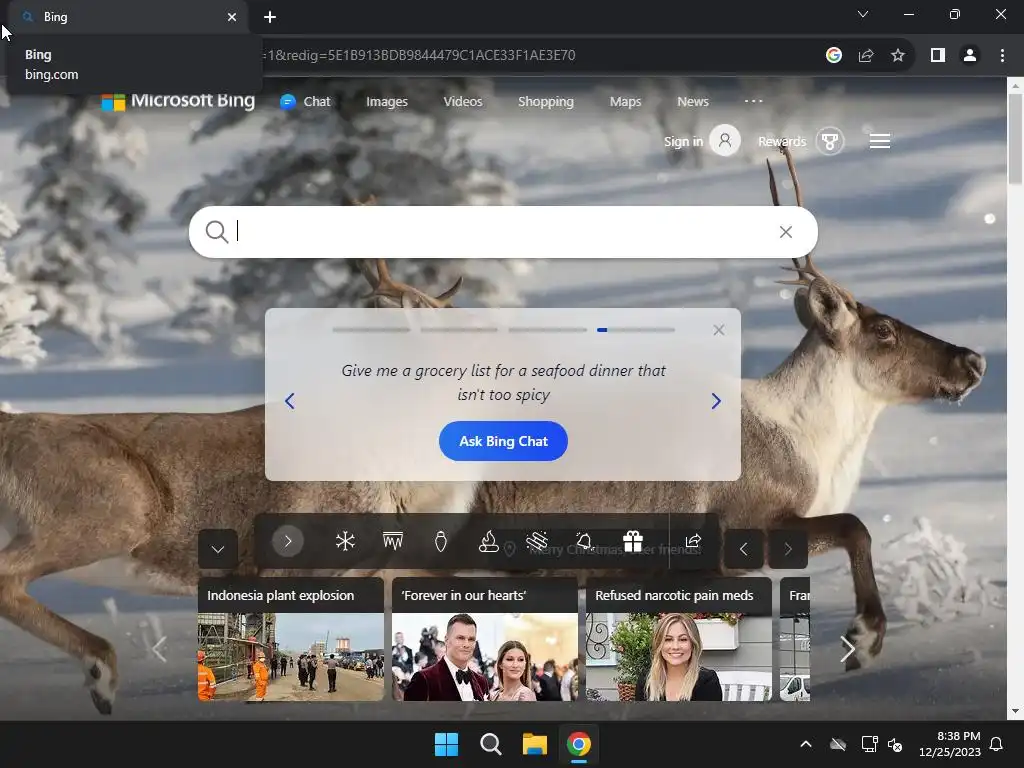Click Chrome icon in taskbar
1024x768 pixels.
pos(579,744)
